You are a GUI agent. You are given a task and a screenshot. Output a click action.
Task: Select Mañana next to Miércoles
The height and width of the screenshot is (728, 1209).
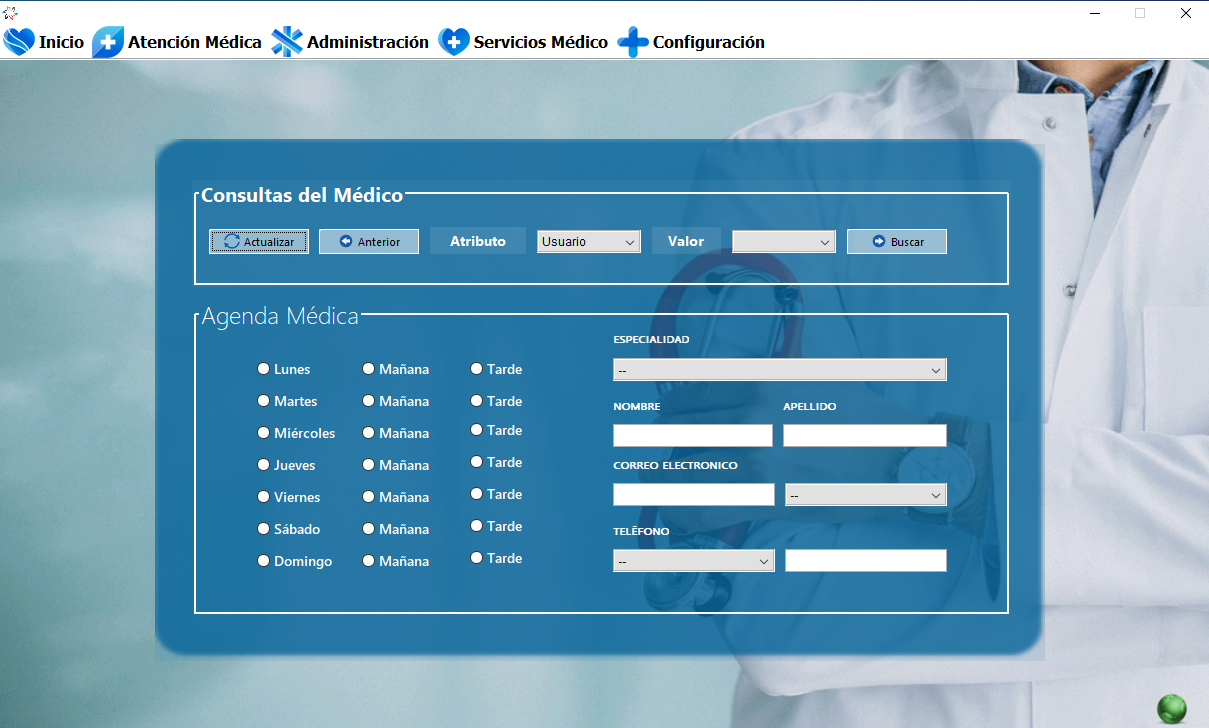click(368, 432)
